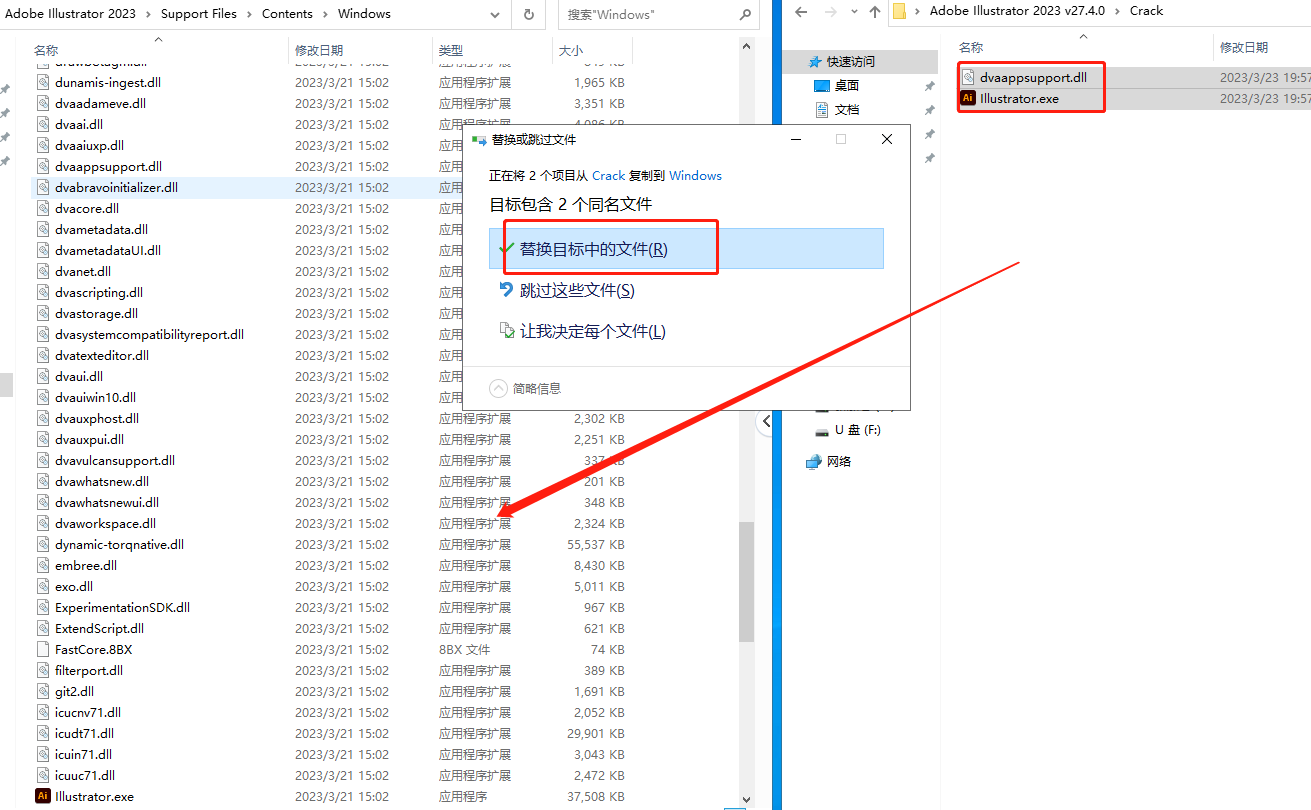Sort by 修改日期 column in Crack folder
Image resolution: width=1311 pixels, height=810 pixels.
(1244, 47)
